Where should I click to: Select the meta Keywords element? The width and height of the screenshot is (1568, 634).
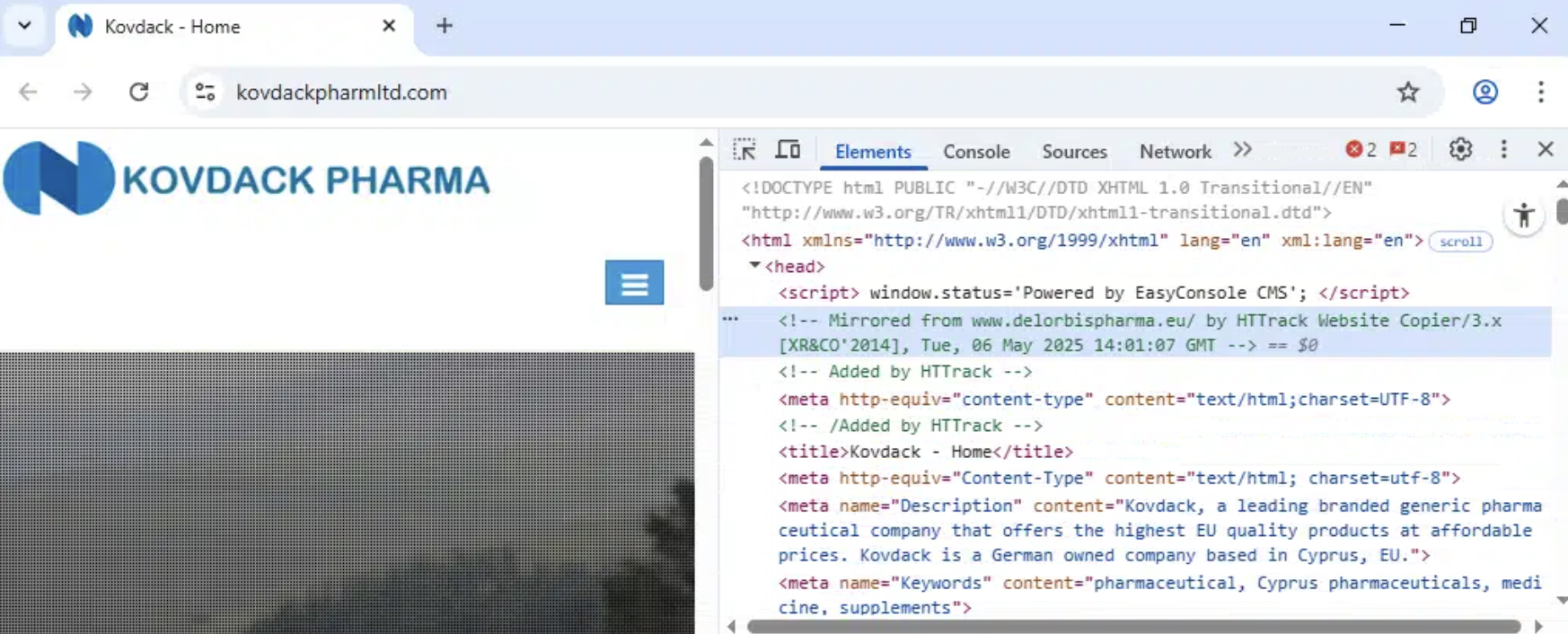pyautogui.click(x=1160, y=595)
